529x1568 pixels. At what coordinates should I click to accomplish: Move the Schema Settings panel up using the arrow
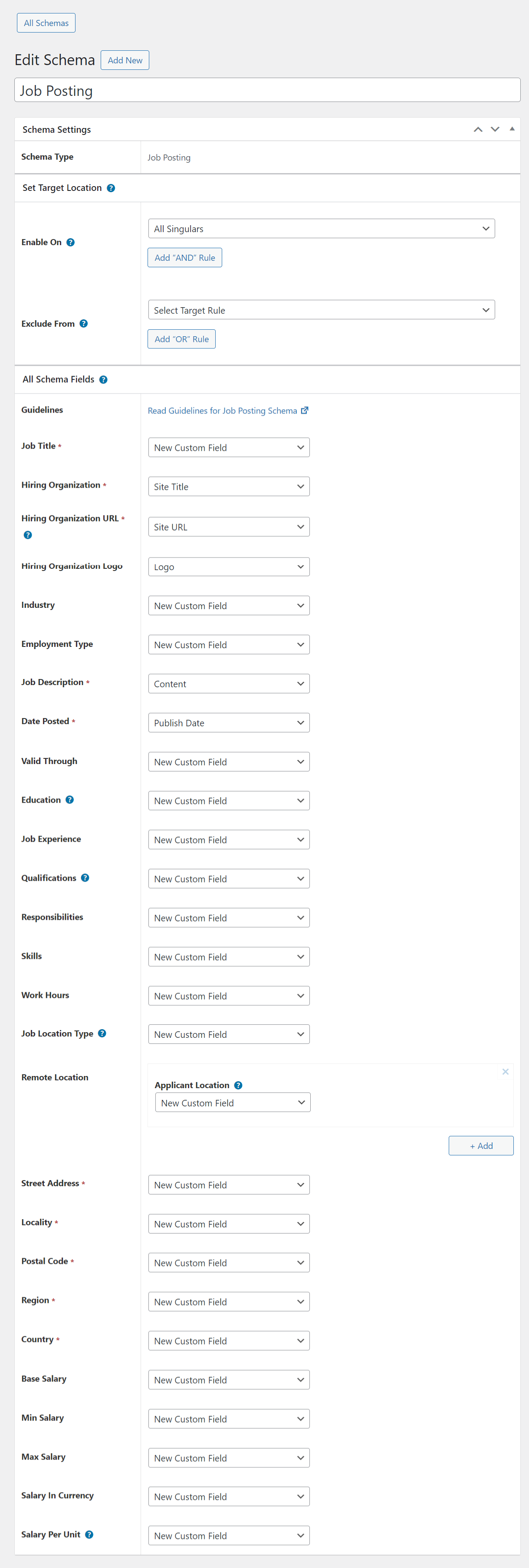tap(478, 129)
